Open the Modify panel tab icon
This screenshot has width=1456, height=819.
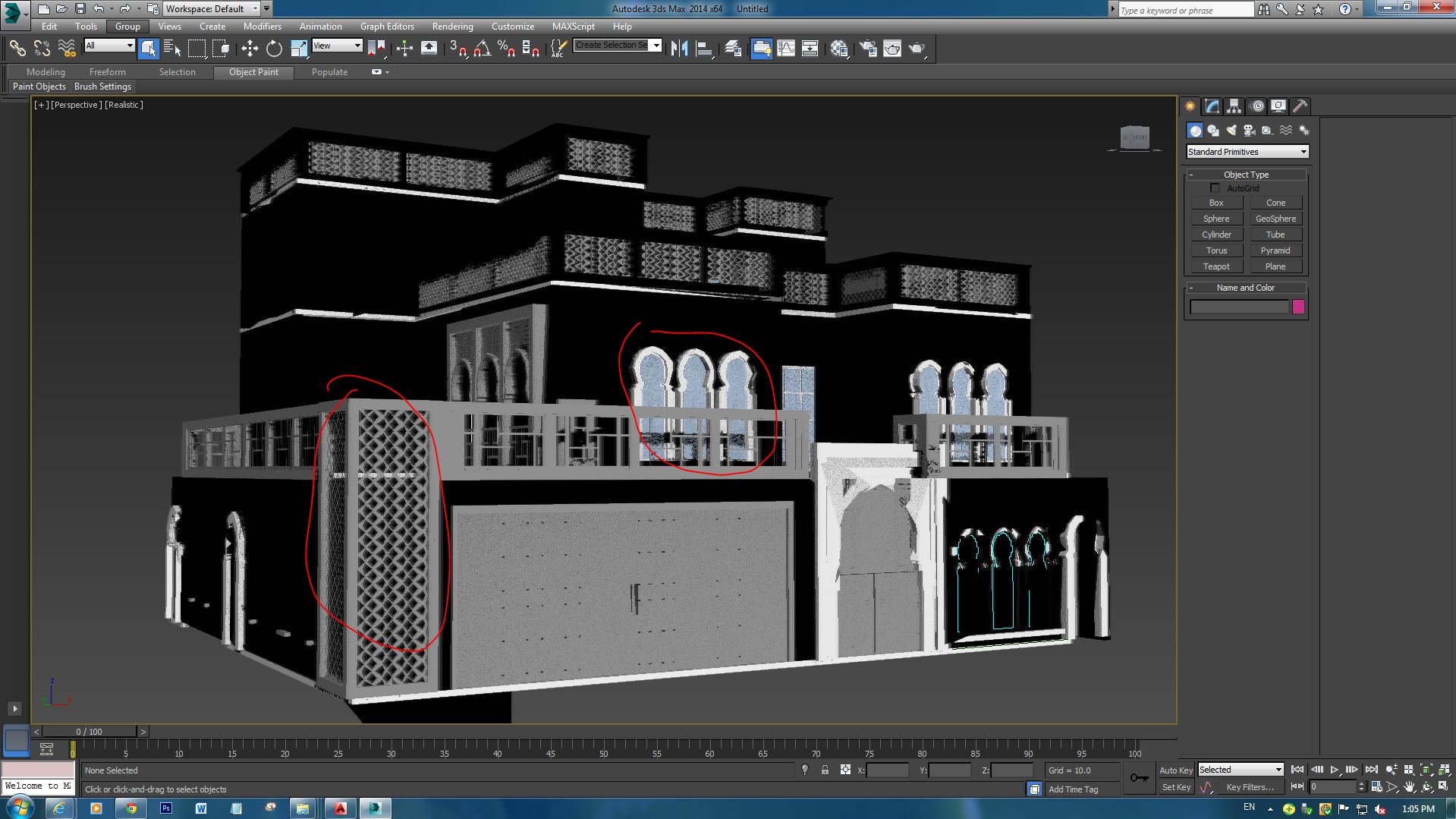[1212, 106]
